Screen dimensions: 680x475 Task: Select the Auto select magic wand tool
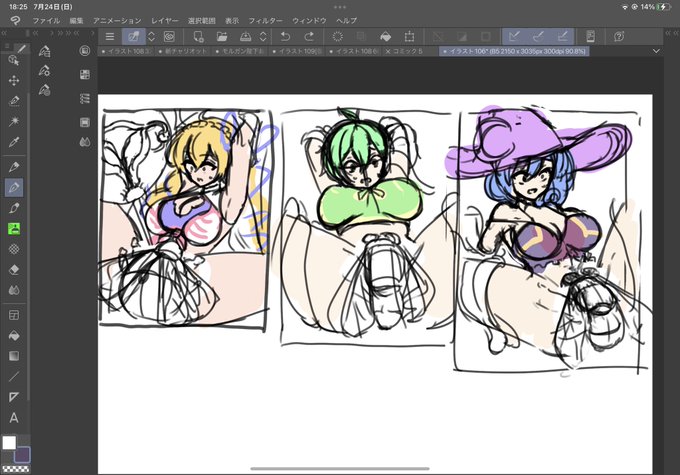tap(14, 121)
